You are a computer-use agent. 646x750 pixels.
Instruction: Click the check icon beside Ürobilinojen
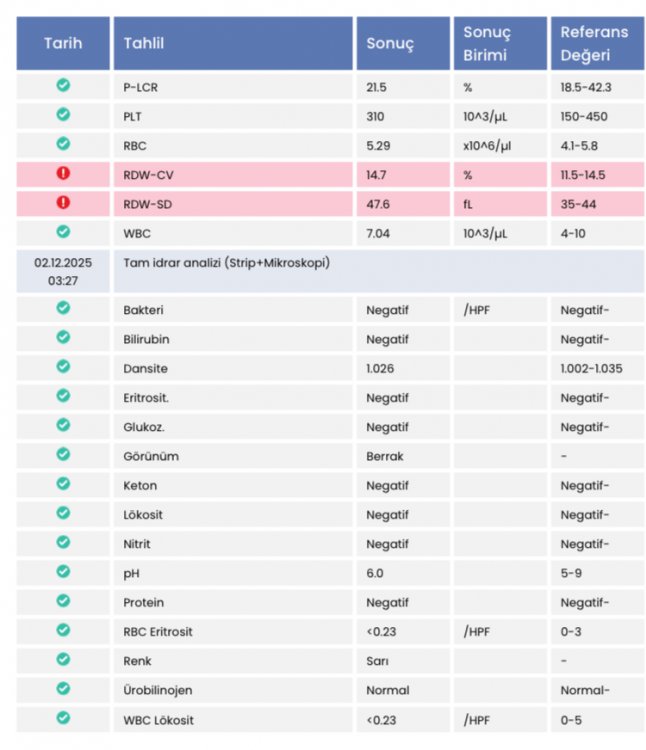point(63,688)
